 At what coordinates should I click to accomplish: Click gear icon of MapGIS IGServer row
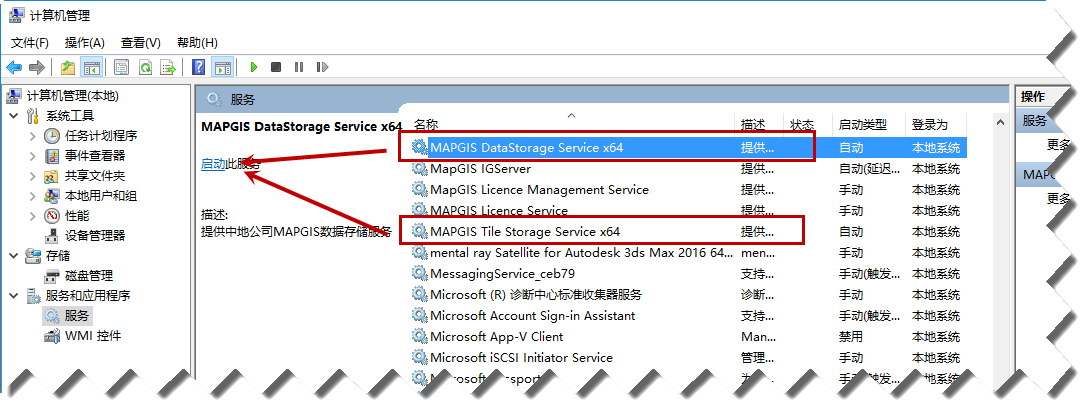(x=419, y=168)
